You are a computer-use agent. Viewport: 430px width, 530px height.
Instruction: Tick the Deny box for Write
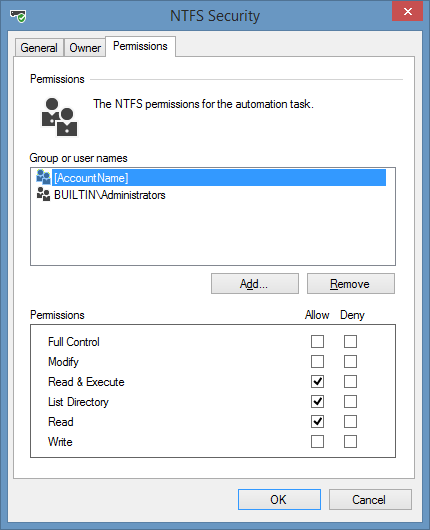point(350,441)
